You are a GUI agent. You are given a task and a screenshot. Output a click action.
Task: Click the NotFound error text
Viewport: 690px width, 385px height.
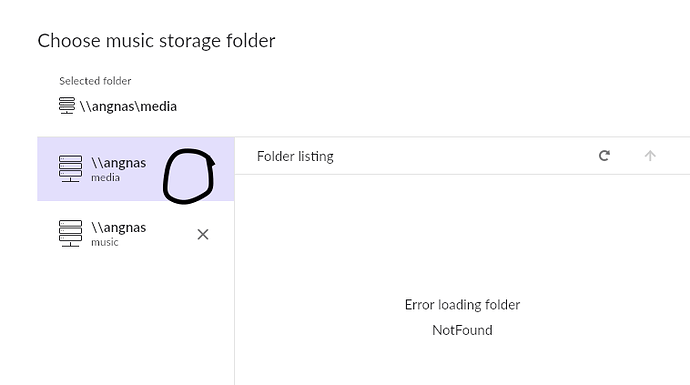[x=462, y=330]
